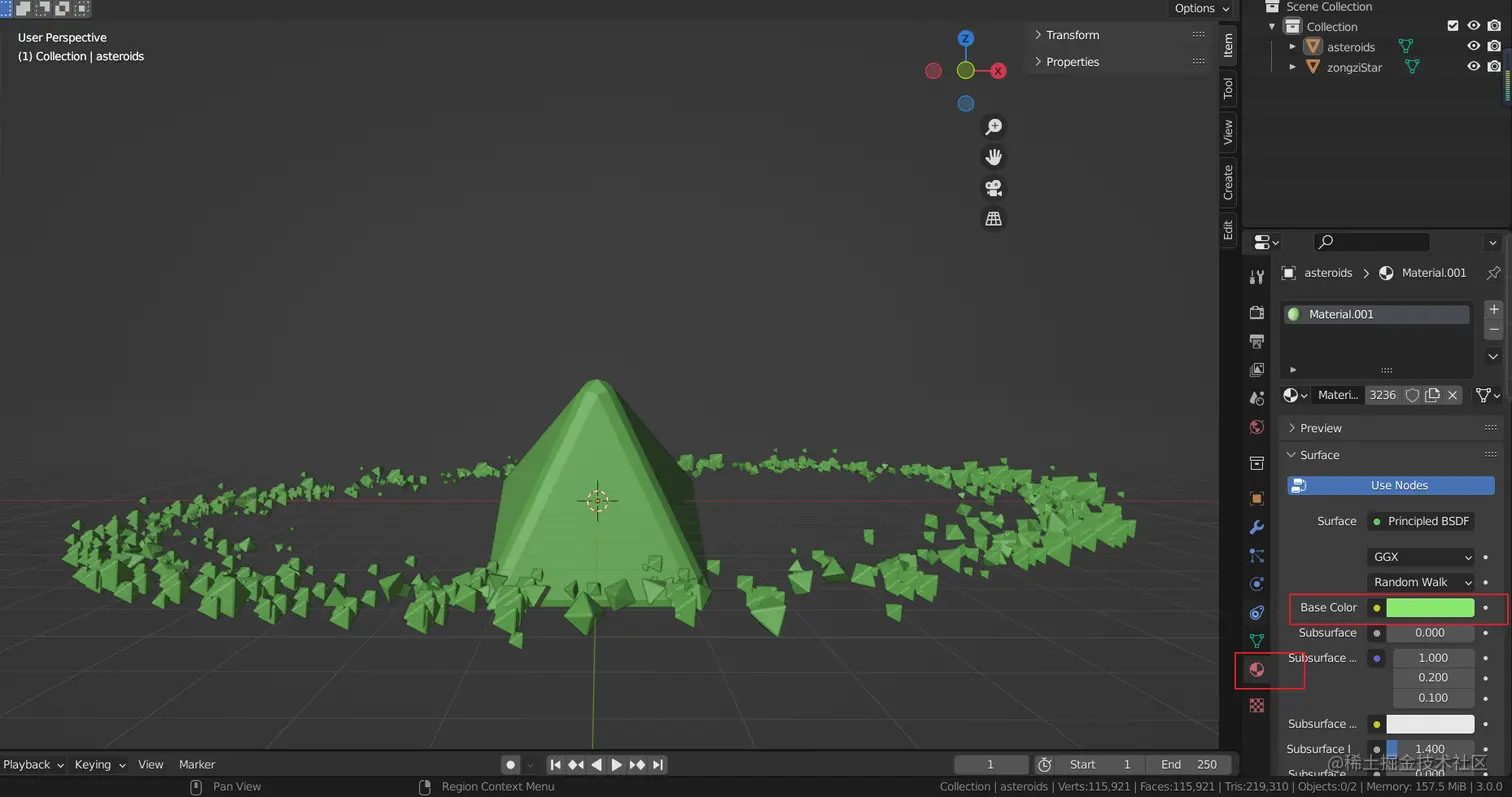The height and width of the screenshot is (797, 1512).
Task: Open the Playback menu
Action: 33,765
